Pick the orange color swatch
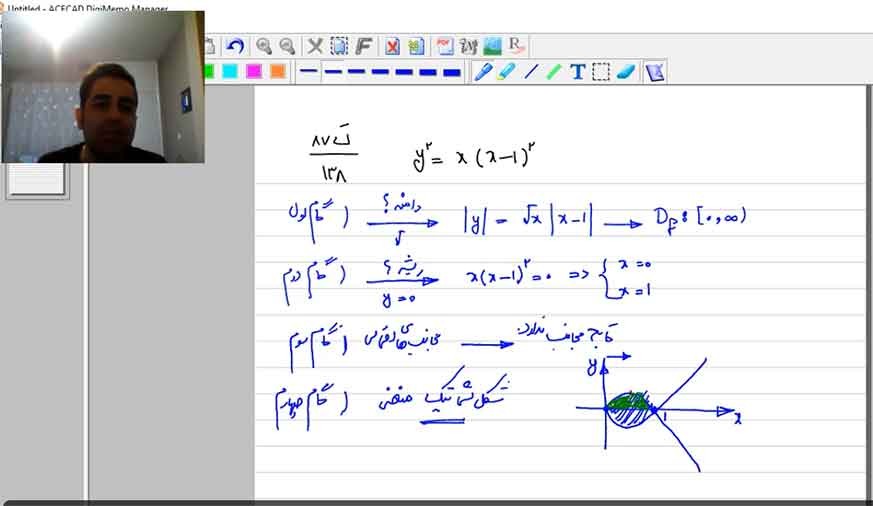This screenshot has width=873, height=506. tap(277, 71)
